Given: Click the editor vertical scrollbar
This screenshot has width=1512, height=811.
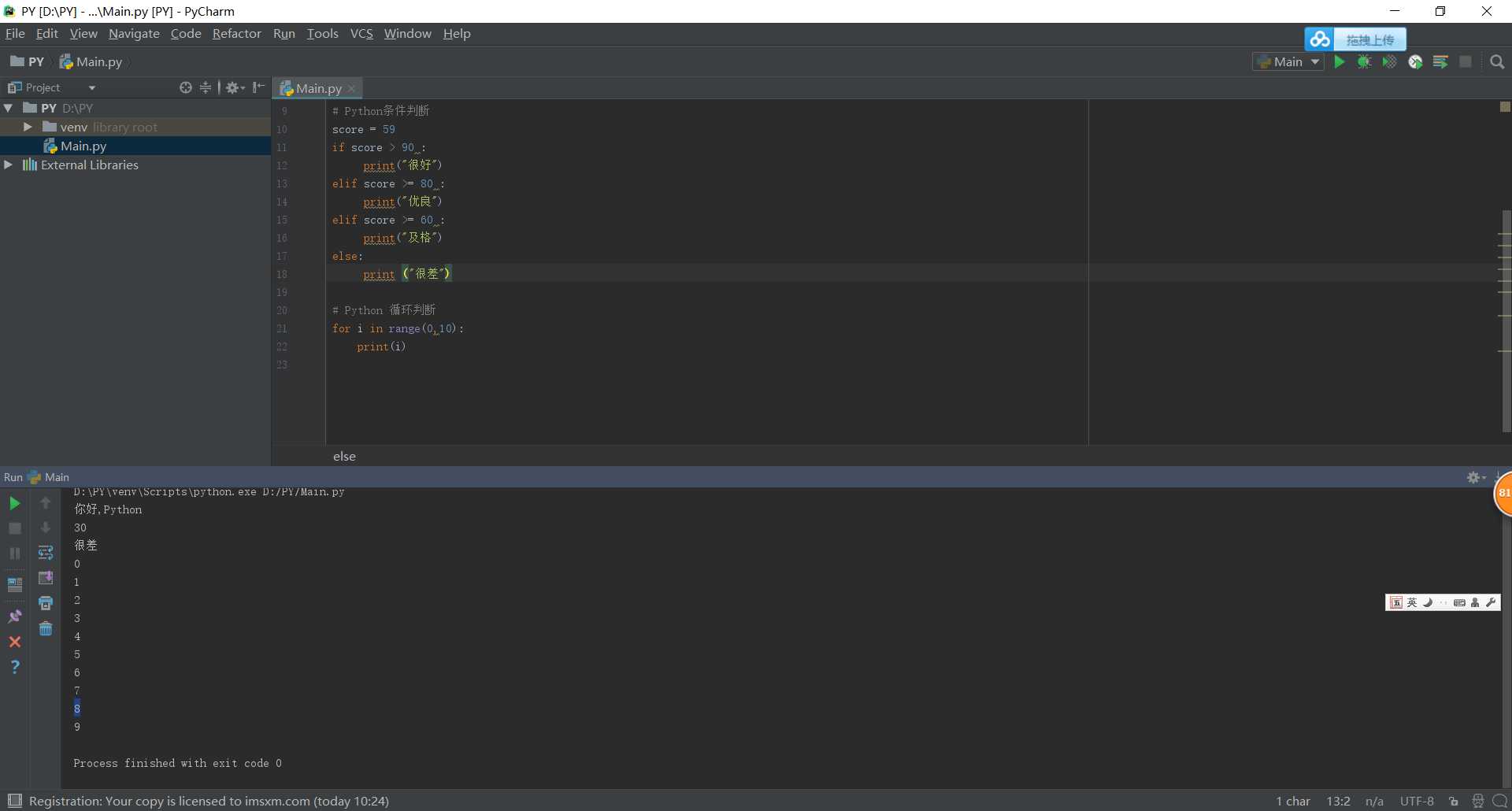Looking at the screenshot, I should [x=1506, y=321].
